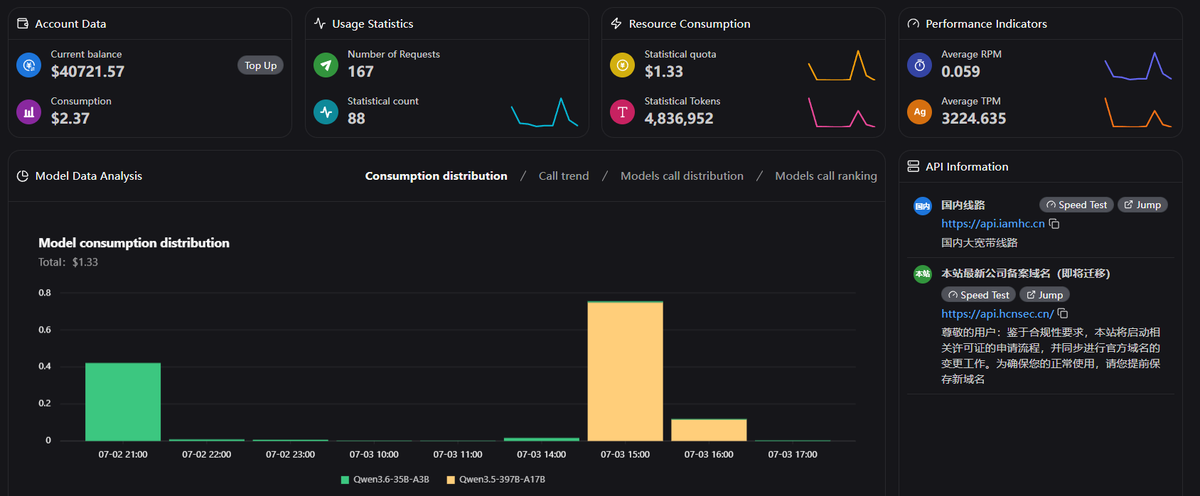Click the 4,836,952 tokens value
The height and width of the screenshot is (496, 1200).
tap(679, 118)
